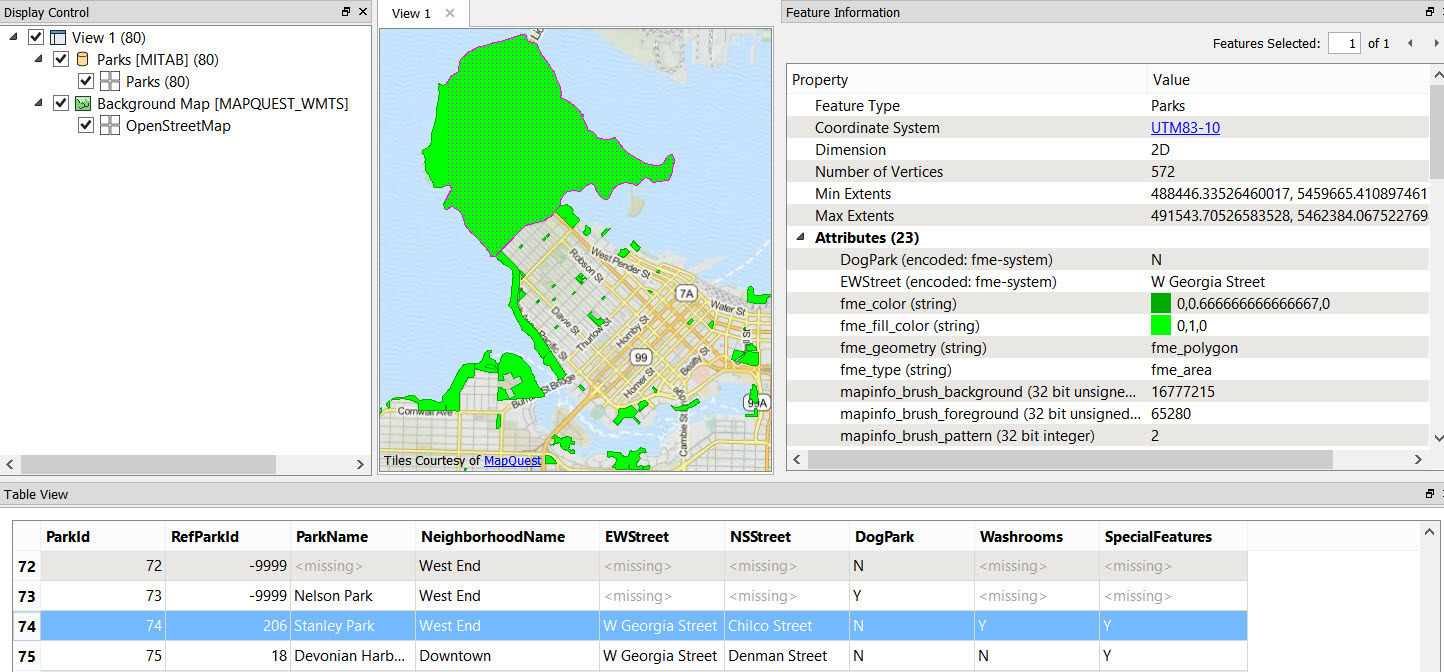Toggle the Background Map [MAPQUEST_WMTS] checkbox
This screenshot has height=672, width=1444.
pos(60,104)
